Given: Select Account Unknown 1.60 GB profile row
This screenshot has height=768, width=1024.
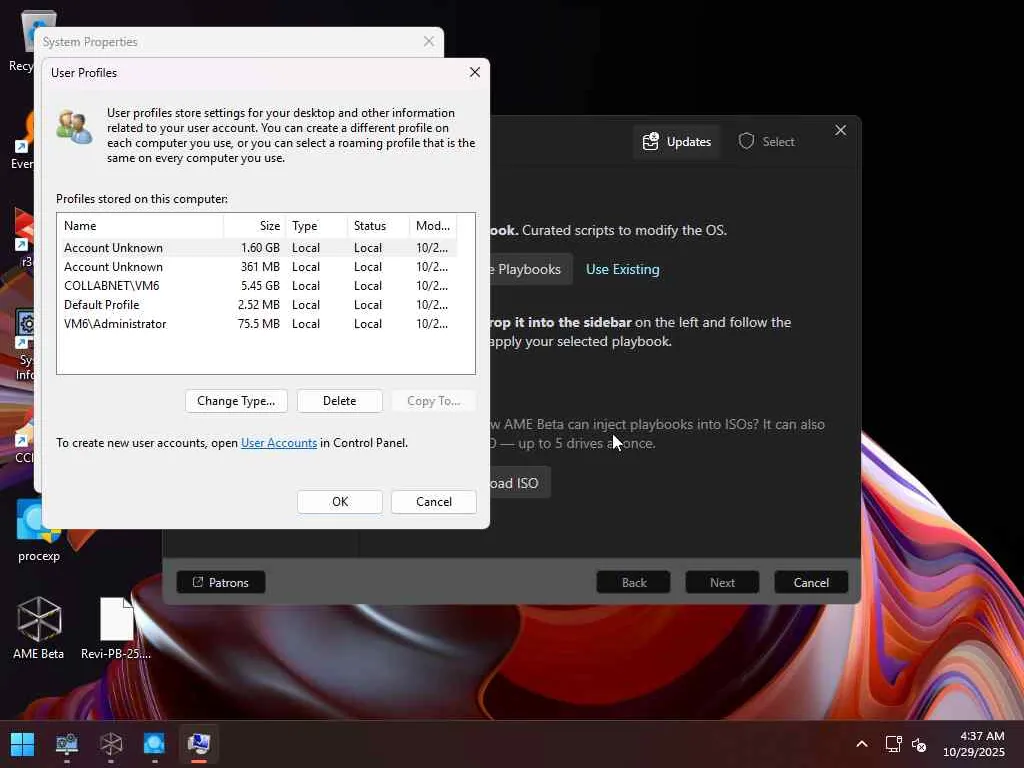Looking at the screenshot, I should (257, 248).
